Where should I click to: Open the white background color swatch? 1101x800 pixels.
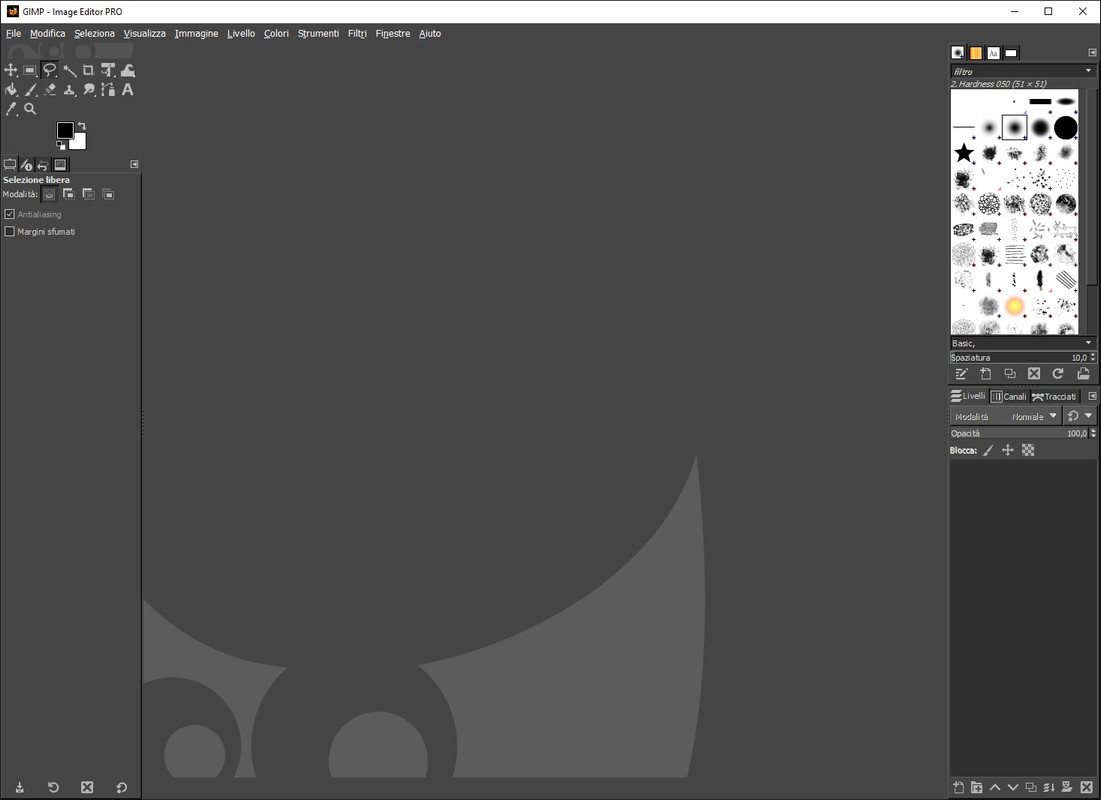(79, 143)
